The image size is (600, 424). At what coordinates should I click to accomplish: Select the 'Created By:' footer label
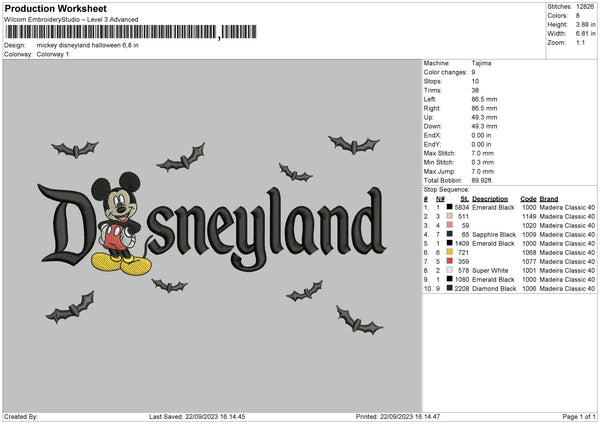[21, 416]
